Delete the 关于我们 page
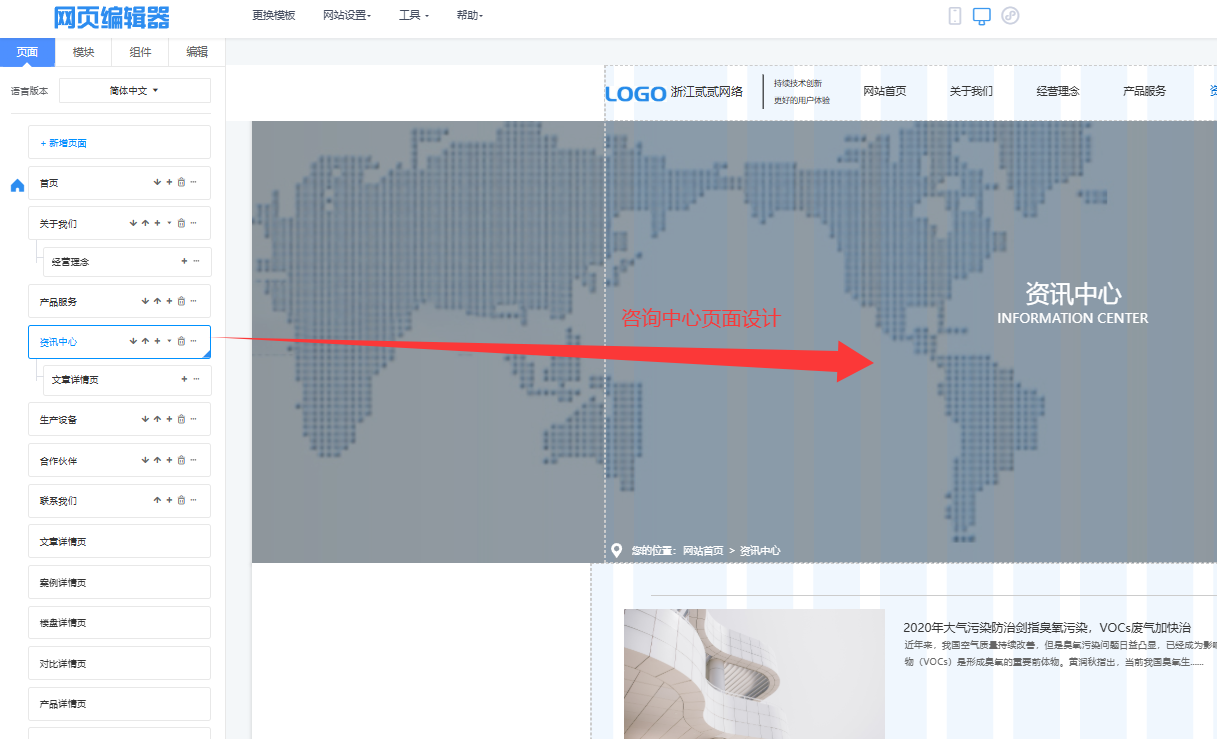This screenshot has height=739, width=1217. tap(181, 223)
